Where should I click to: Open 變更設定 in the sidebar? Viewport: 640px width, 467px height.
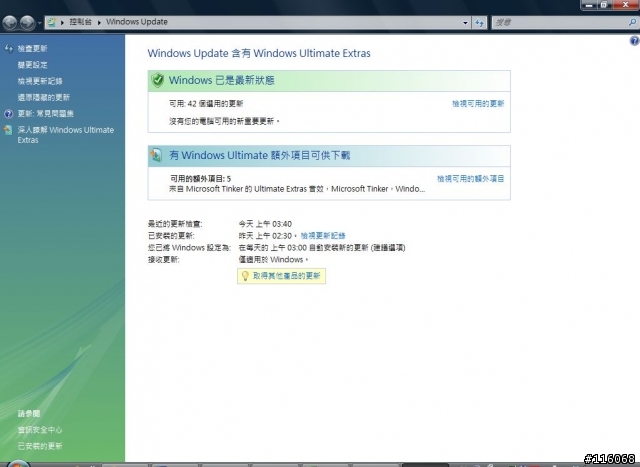click(x=33, y=65)
